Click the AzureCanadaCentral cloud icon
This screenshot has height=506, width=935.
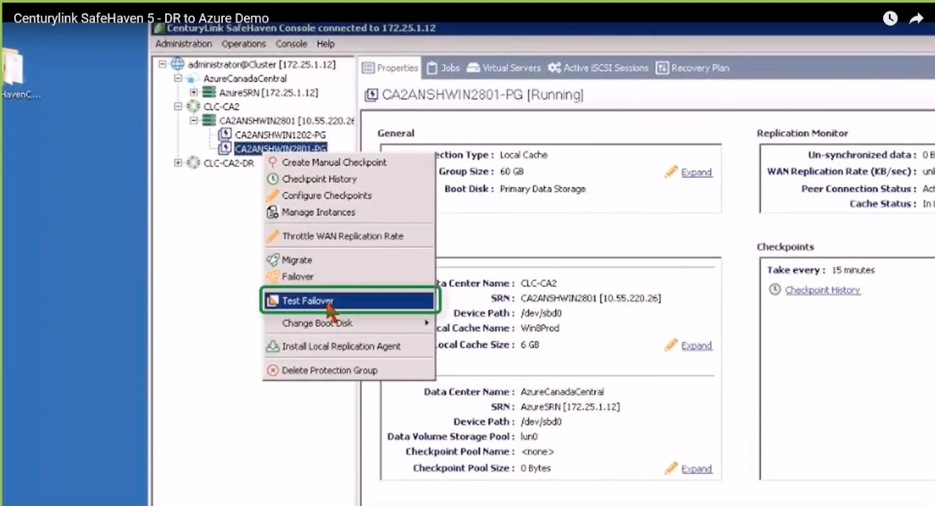[193, 79]
